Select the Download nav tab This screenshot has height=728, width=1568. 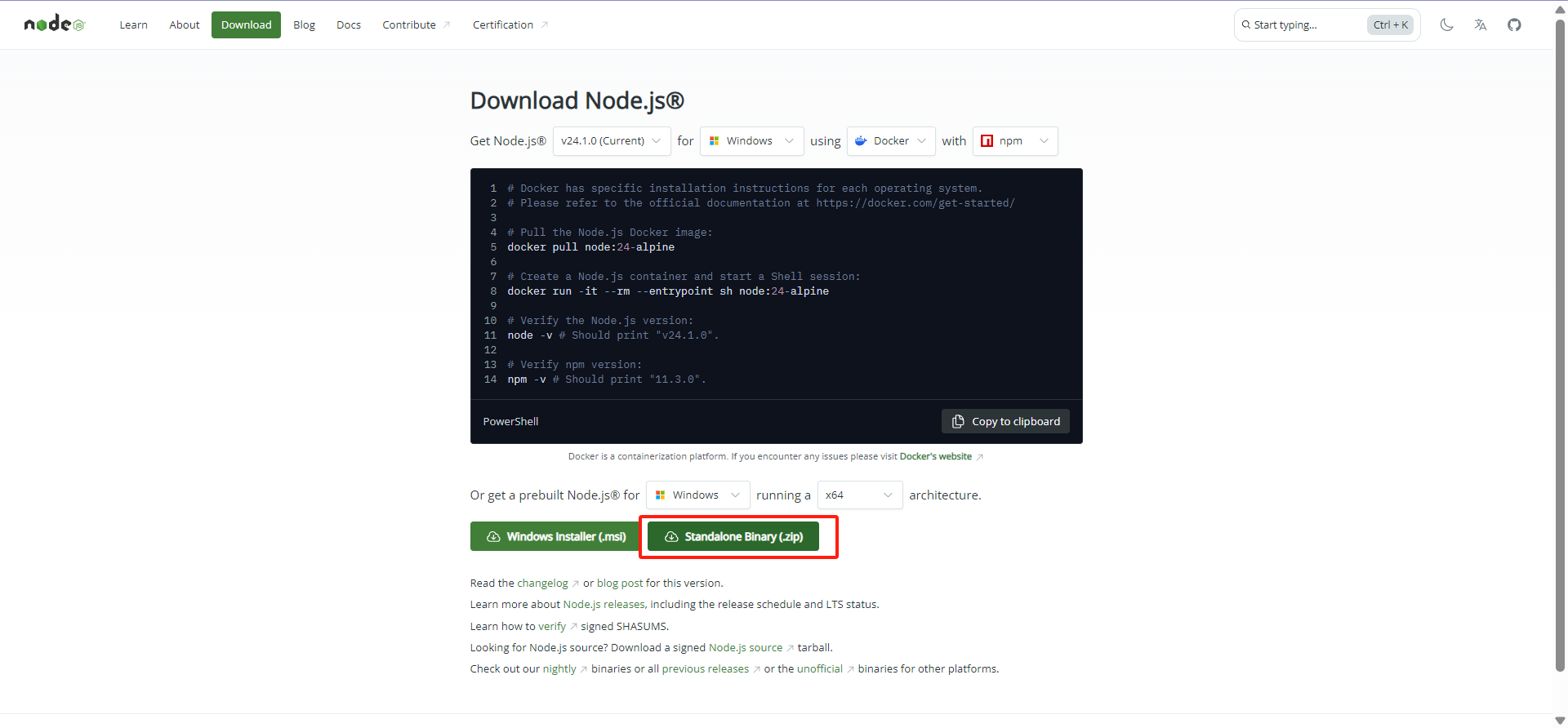click(246, 24)
